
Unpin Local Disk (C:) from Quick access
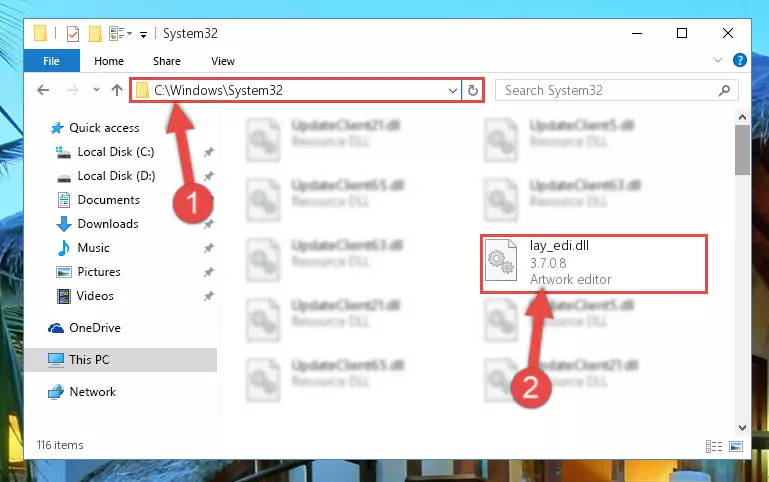coord(209,152)
